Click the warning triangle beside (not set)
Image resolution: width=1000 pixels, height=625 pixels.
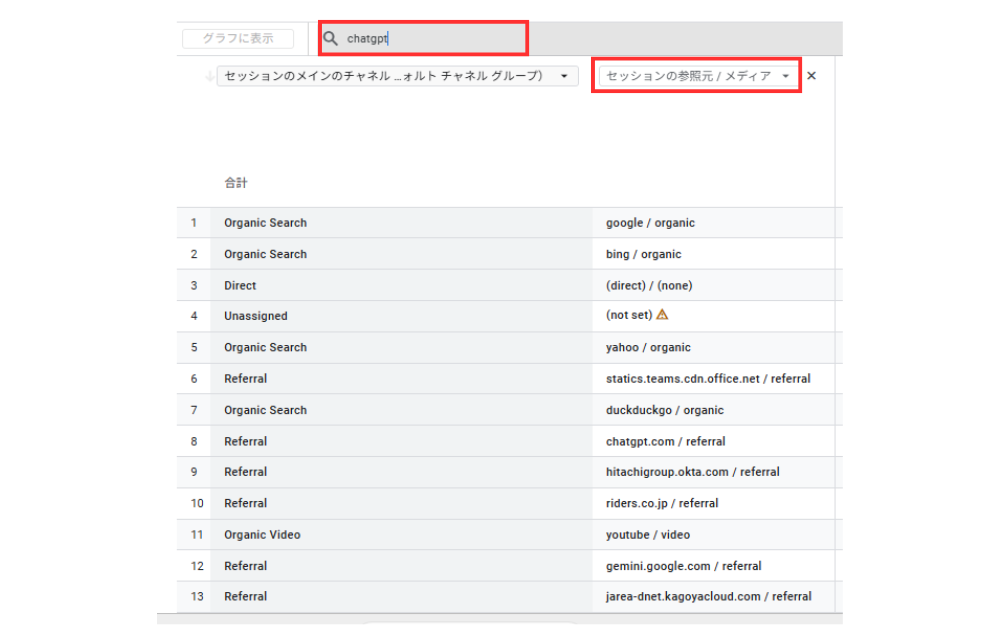click(662, 315)
